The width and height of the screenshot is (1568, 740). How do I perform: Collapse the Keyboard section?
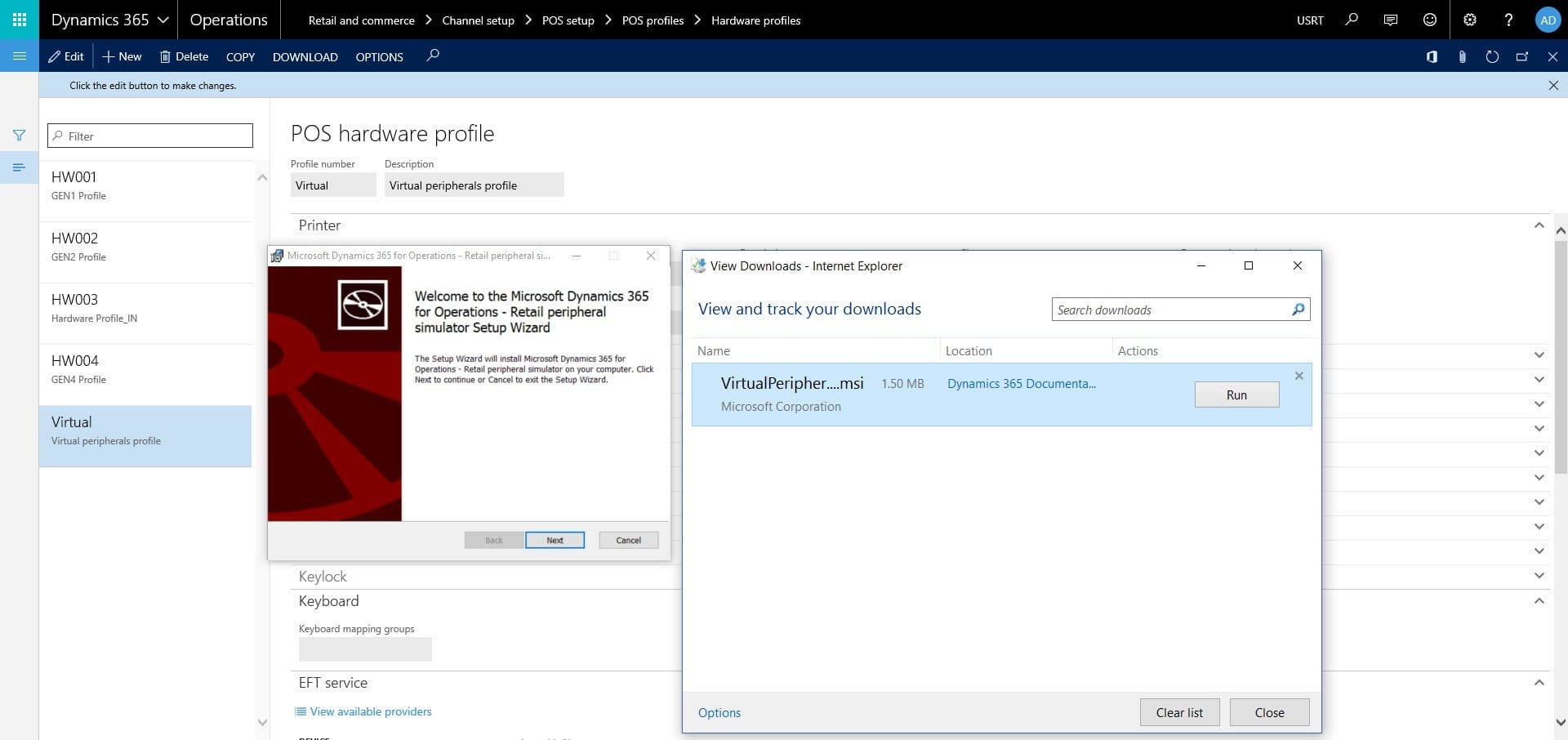click(1539, 601)
